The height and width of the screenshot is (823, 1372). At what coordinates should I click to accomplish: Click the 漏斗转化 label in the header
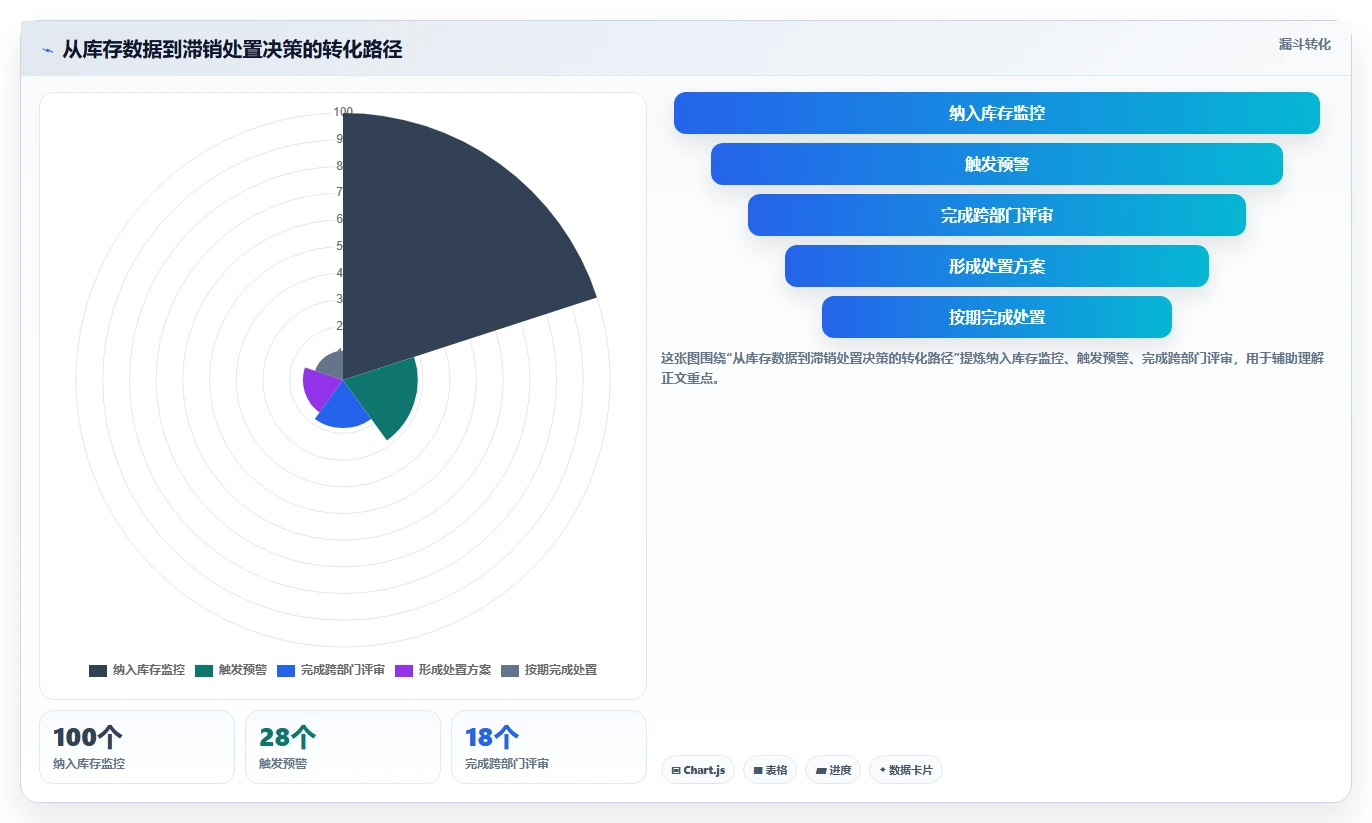coord(1304,44)
